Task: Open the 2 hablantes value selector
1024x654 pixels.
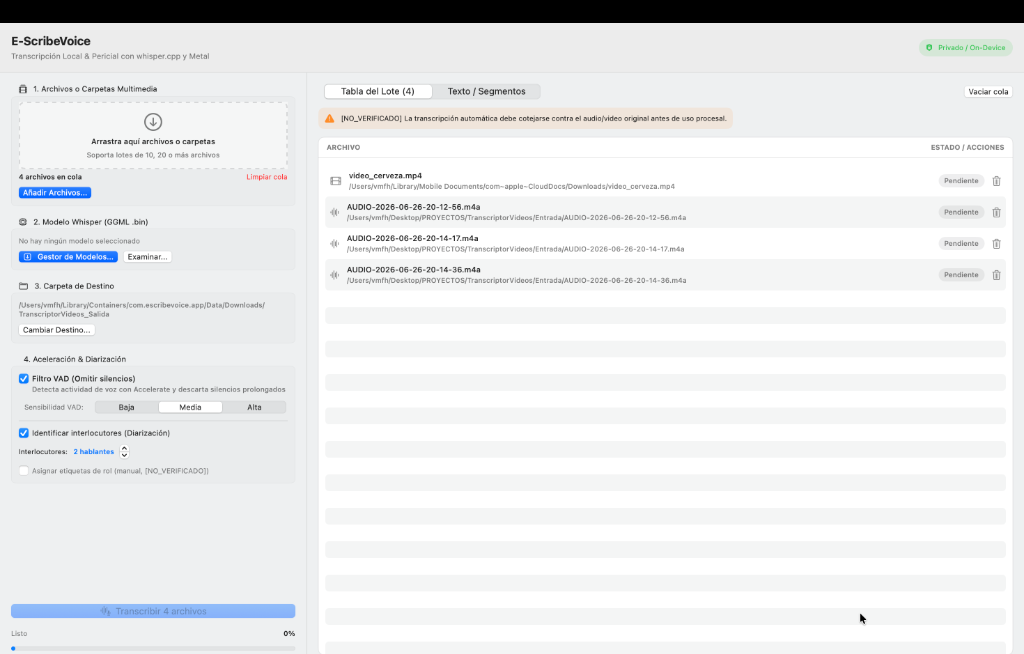Action: coord(93,451)
